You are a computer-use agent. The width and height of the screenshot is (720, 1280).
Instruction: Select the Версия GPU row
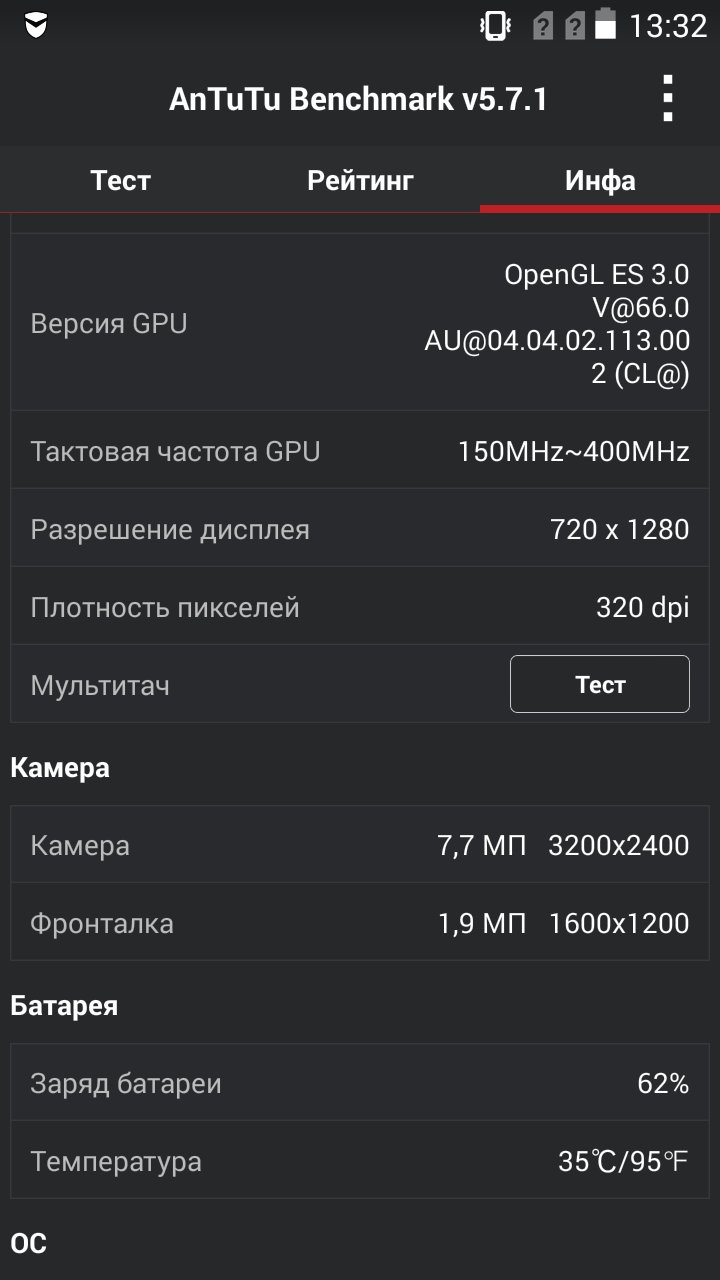click(360, 323)
